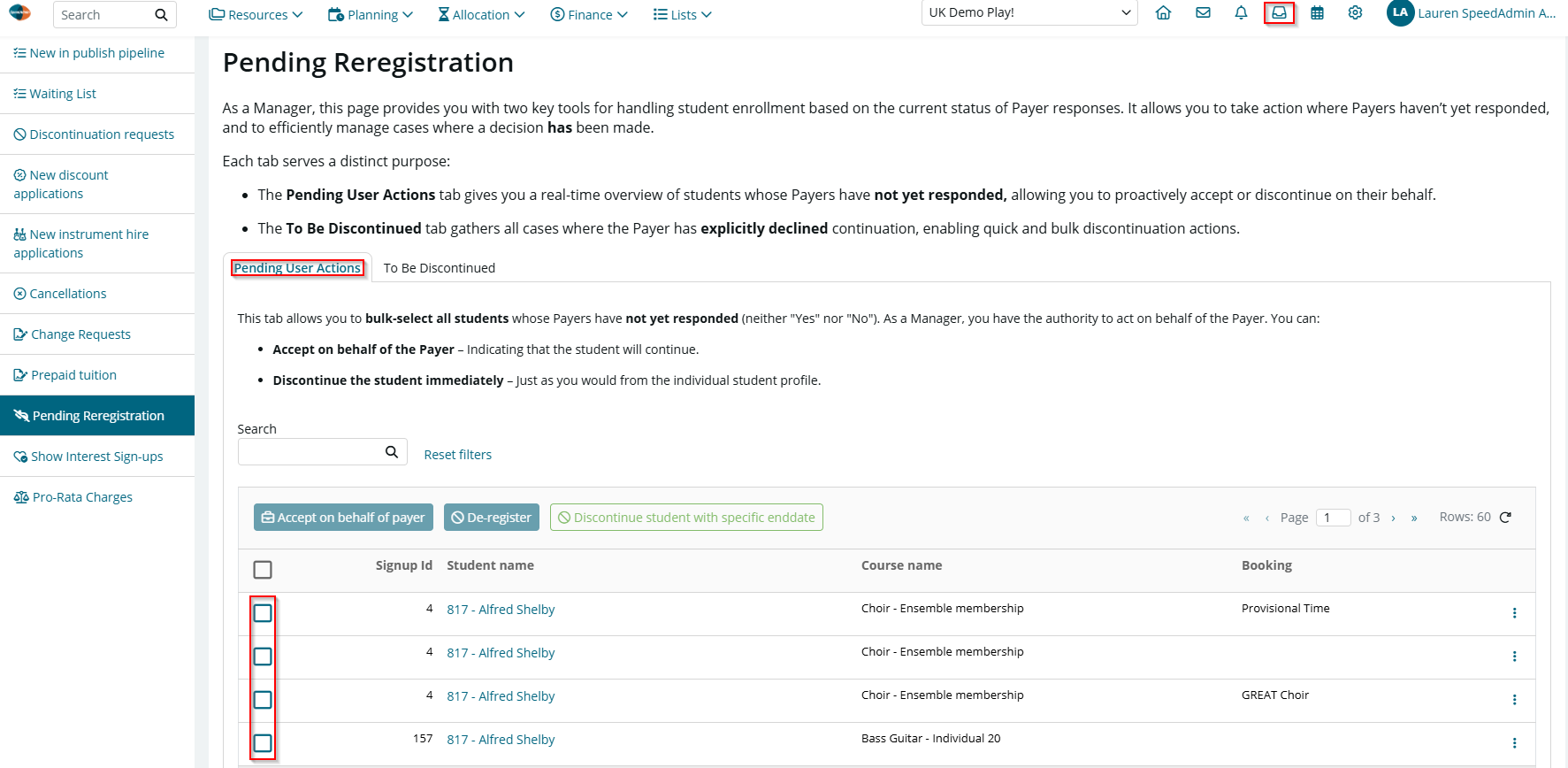Open the settings gear icon

click(x=1355, y=13)
